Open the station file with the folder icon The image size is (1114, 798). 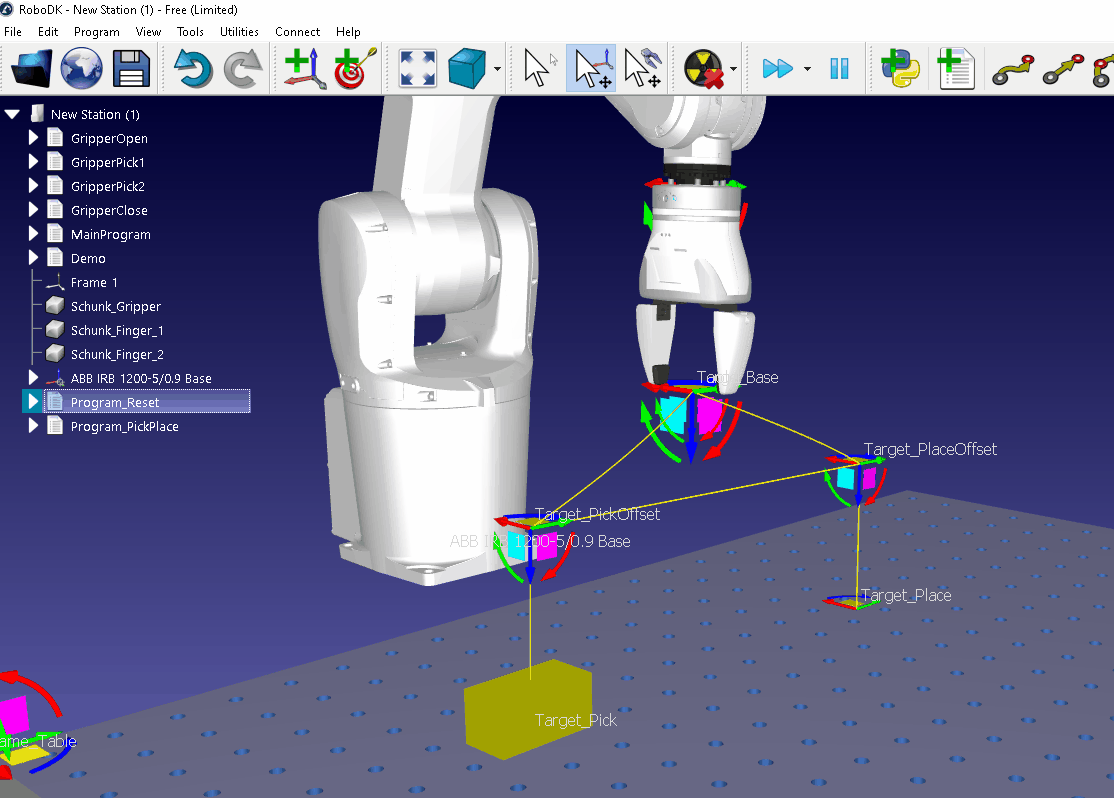(x=31, y=68)
